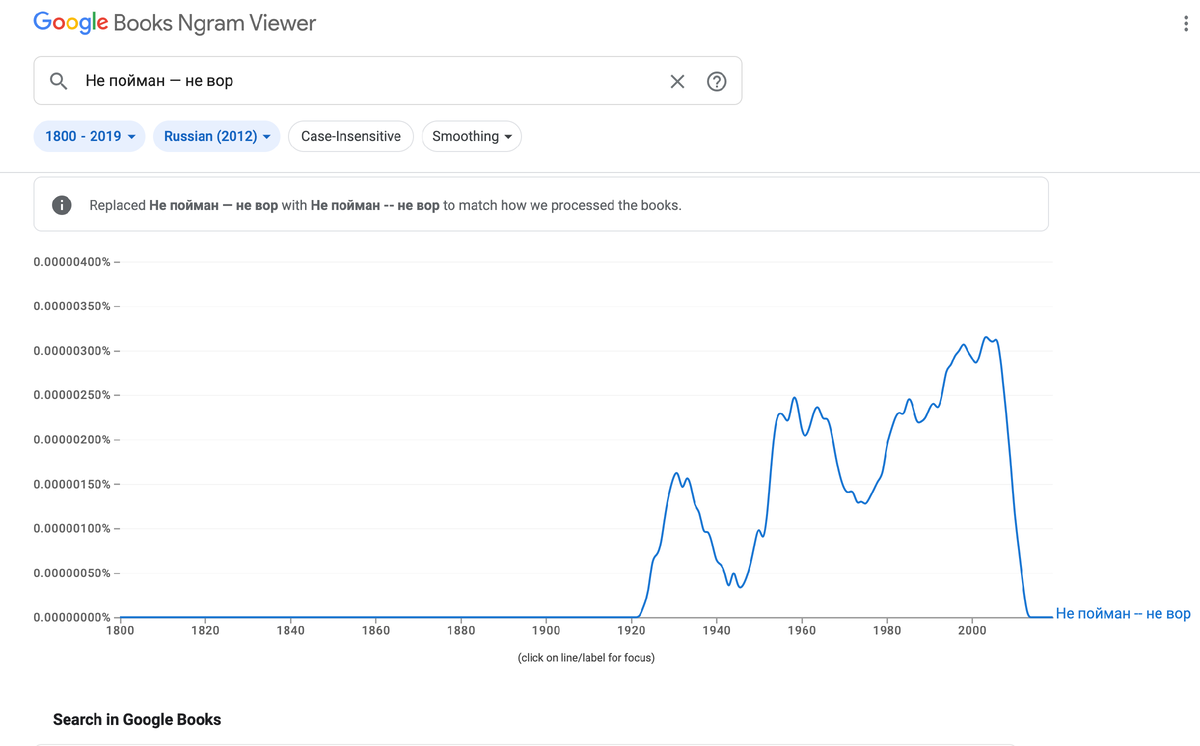
Task: Click '(click on line/label for focus)' hint text
Action: coord(586,657)
